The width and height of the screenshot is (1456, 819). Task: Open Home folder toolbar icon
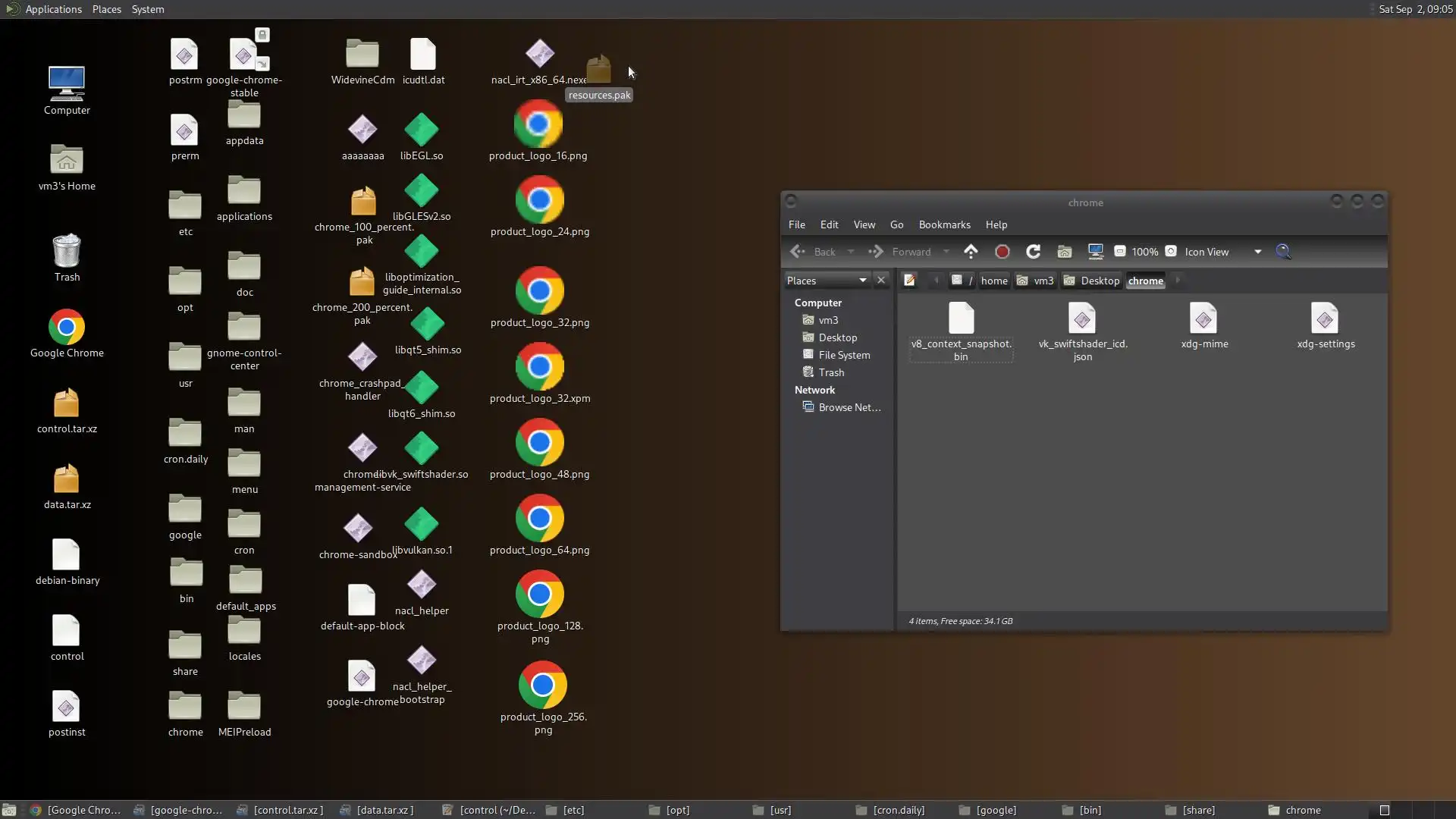click(x=1064, y=252)
